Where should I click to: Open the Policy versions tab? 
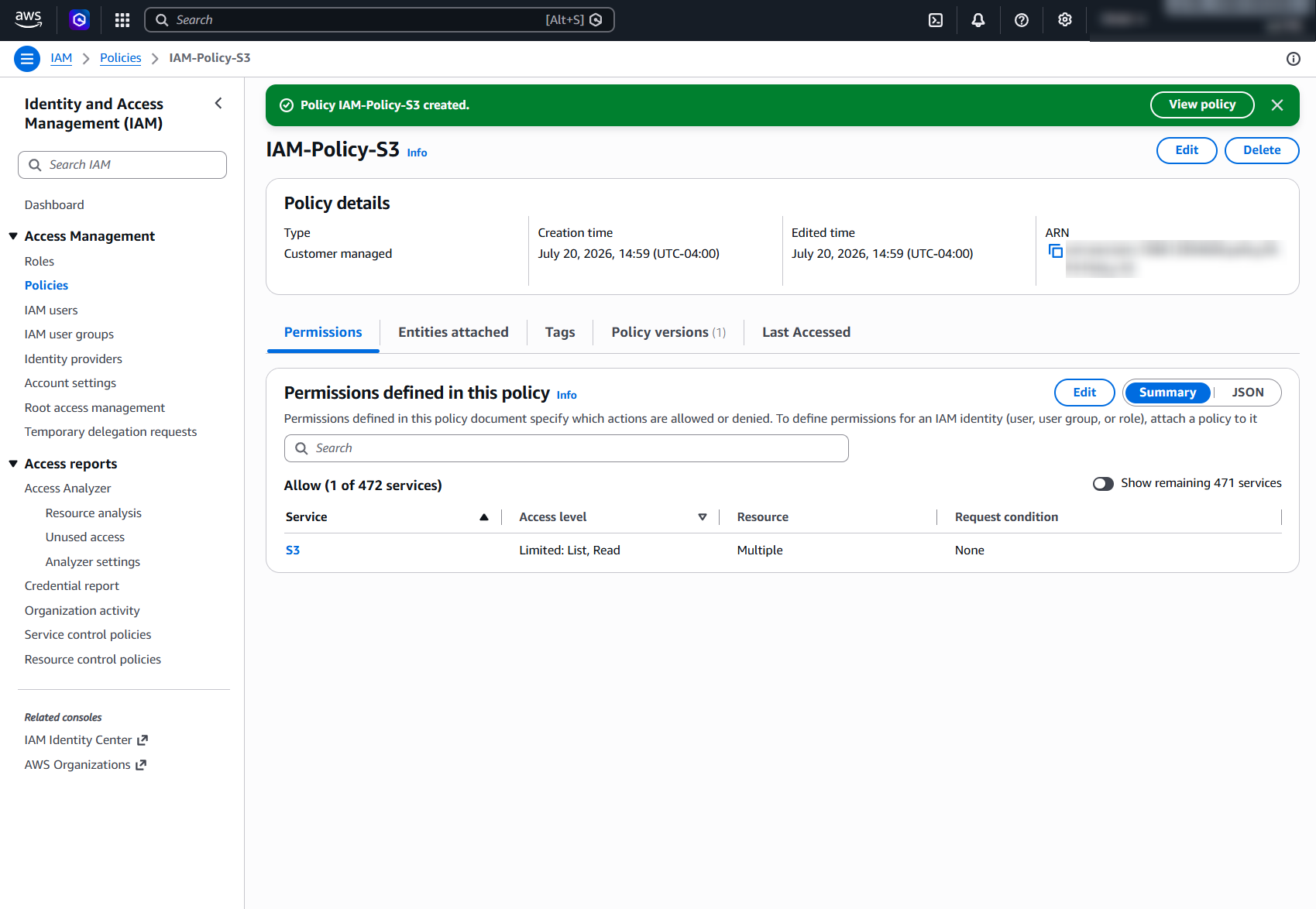[668, 332]
